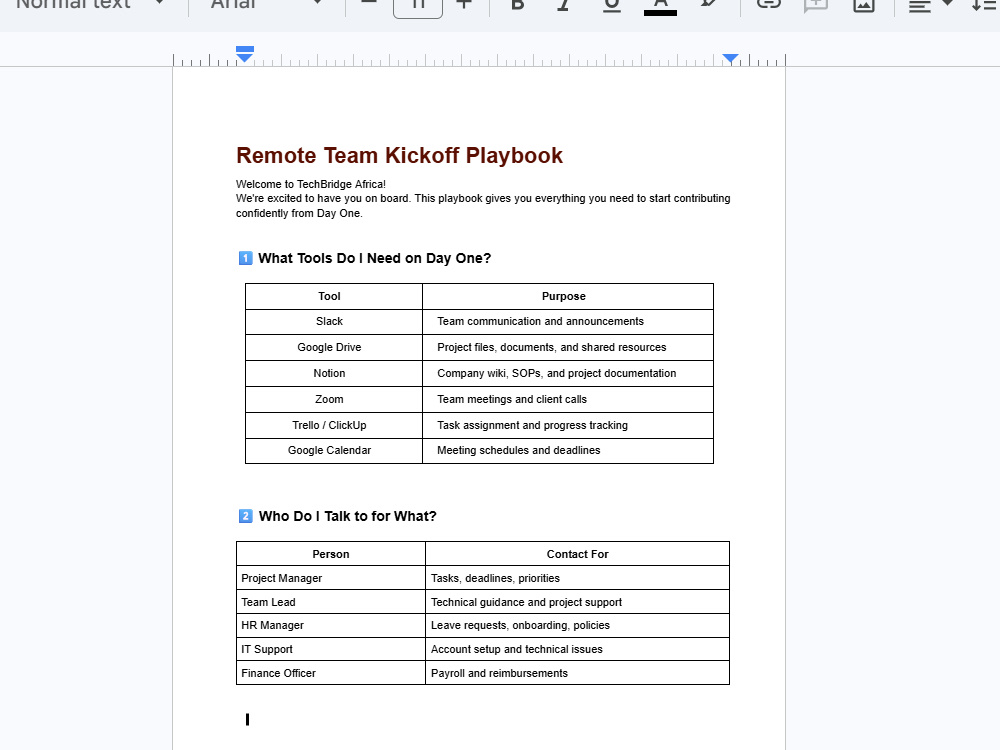The image size is (1000, 750).
Task: Click the blue number 2 emoji icon
Action: point(245,516)
